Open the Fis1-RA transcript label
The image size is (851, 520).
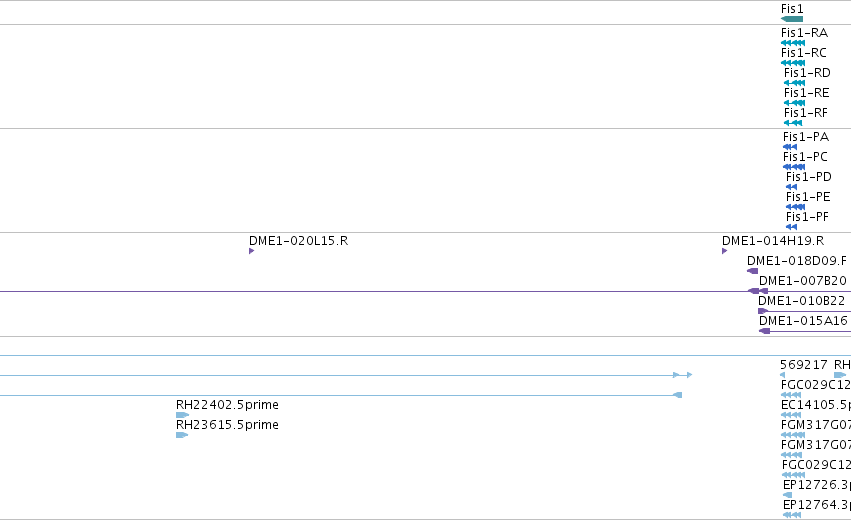point(804,33)
